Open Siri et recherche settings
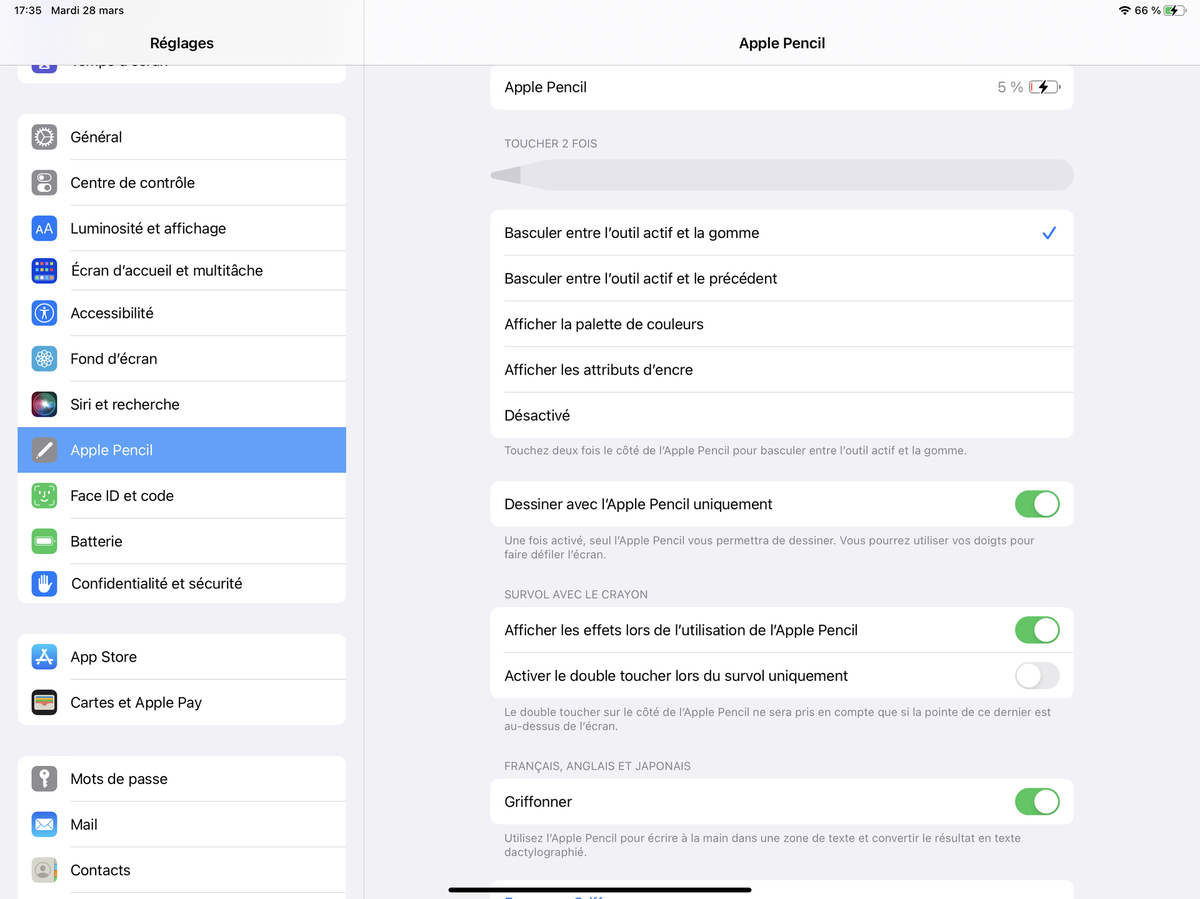The height and width of the screenshot is (899, 1200). (x=182, y=404)
